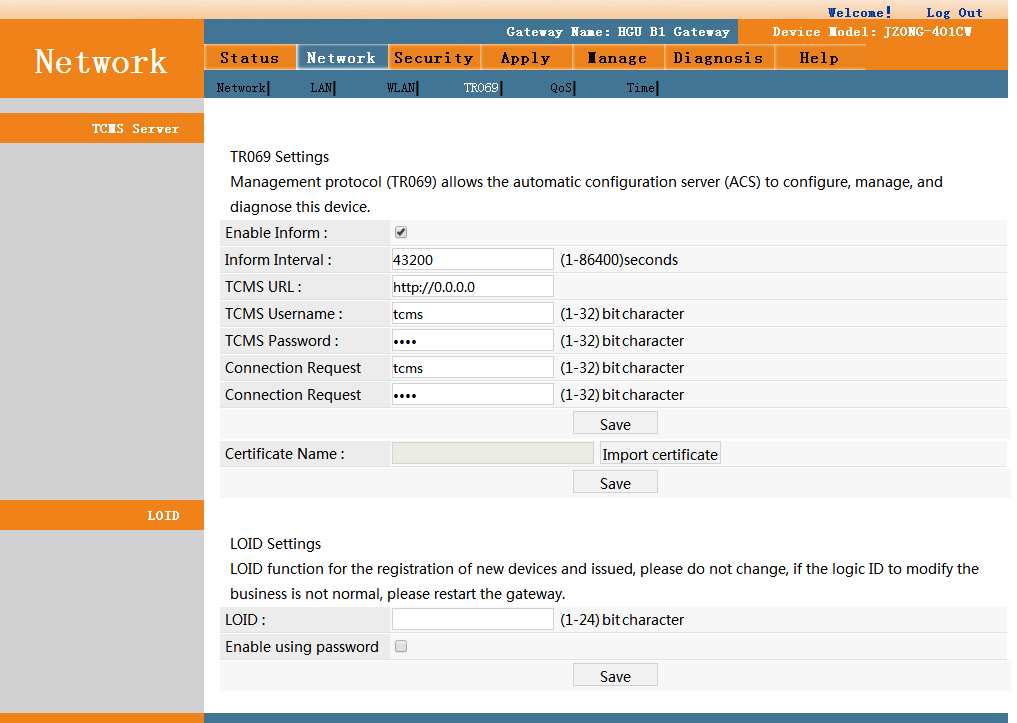Disable the Enable Inform checkbox
Image resolution: width=1017 pixels, height=723 pixels.
[401, 232]
